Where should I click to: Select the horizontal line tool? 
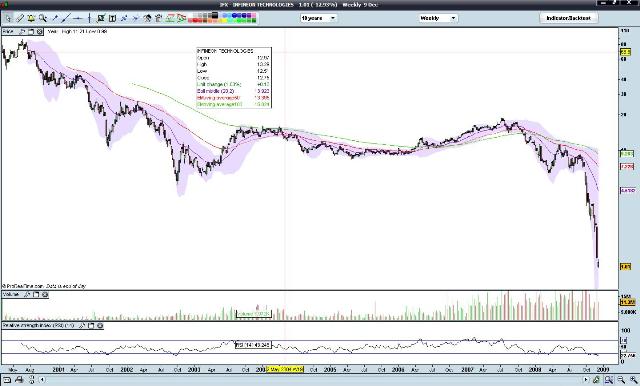(78, 18)
